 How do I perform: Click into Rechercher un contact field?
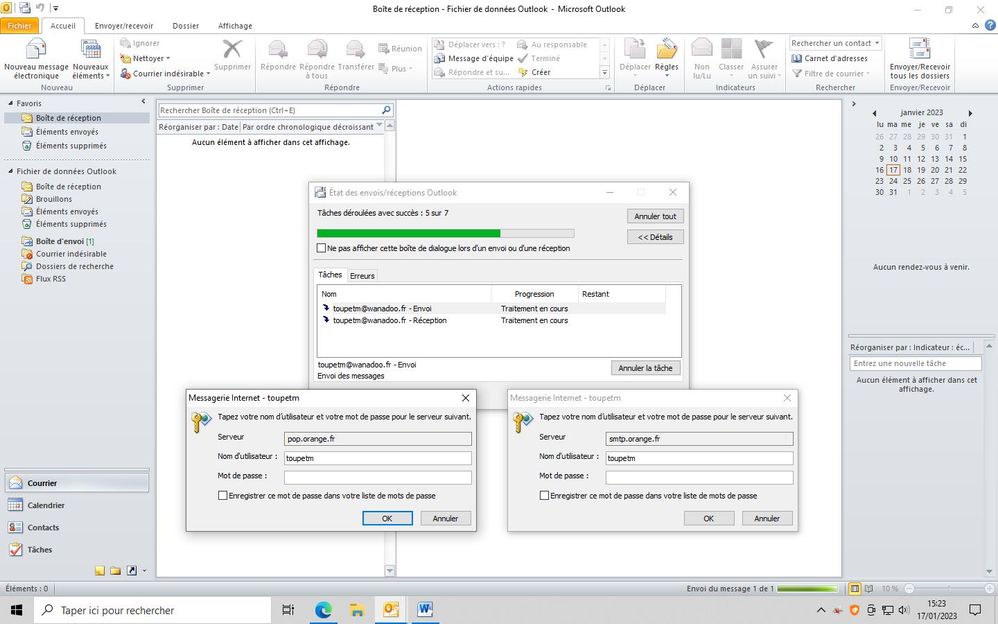[831, 43]
